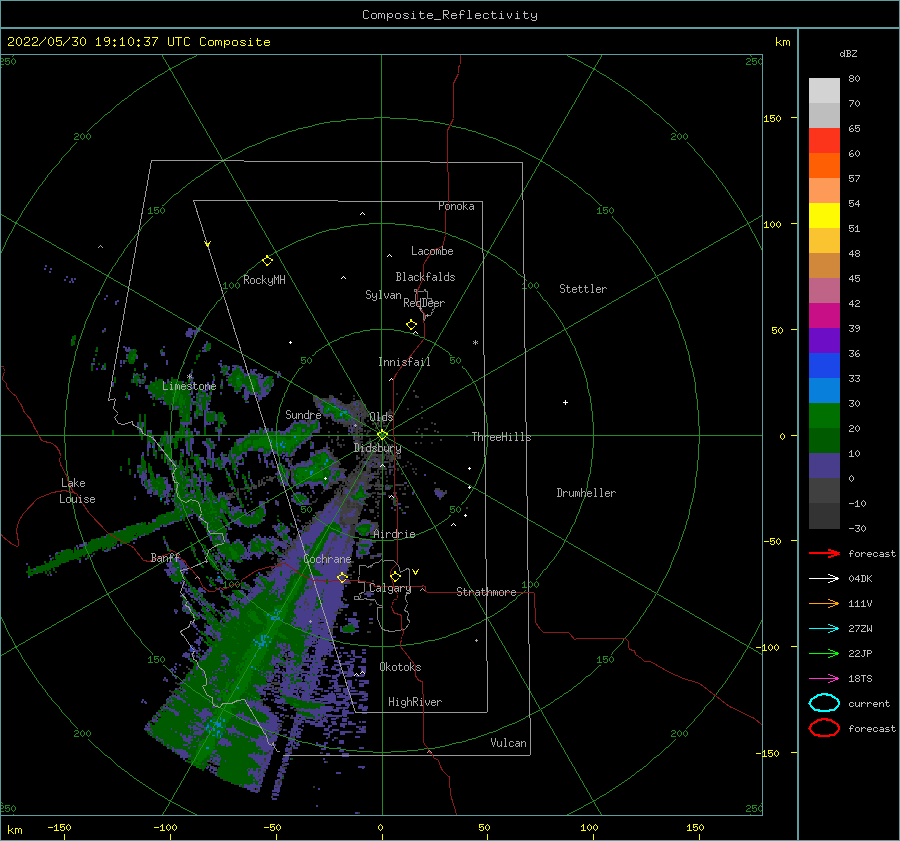Select the darkest grey -30 dBZ swatch

tap(824, 516)
